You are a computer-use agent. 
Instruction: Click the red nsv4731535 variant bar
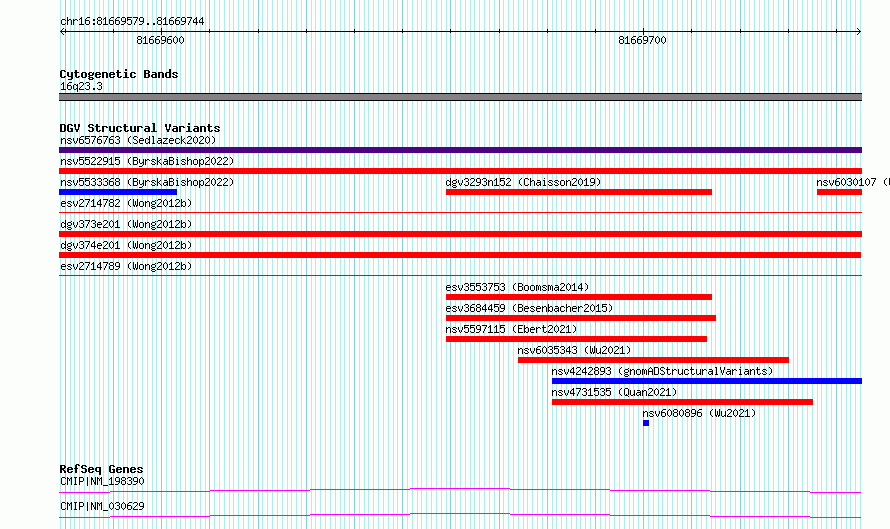click(682, 402)
